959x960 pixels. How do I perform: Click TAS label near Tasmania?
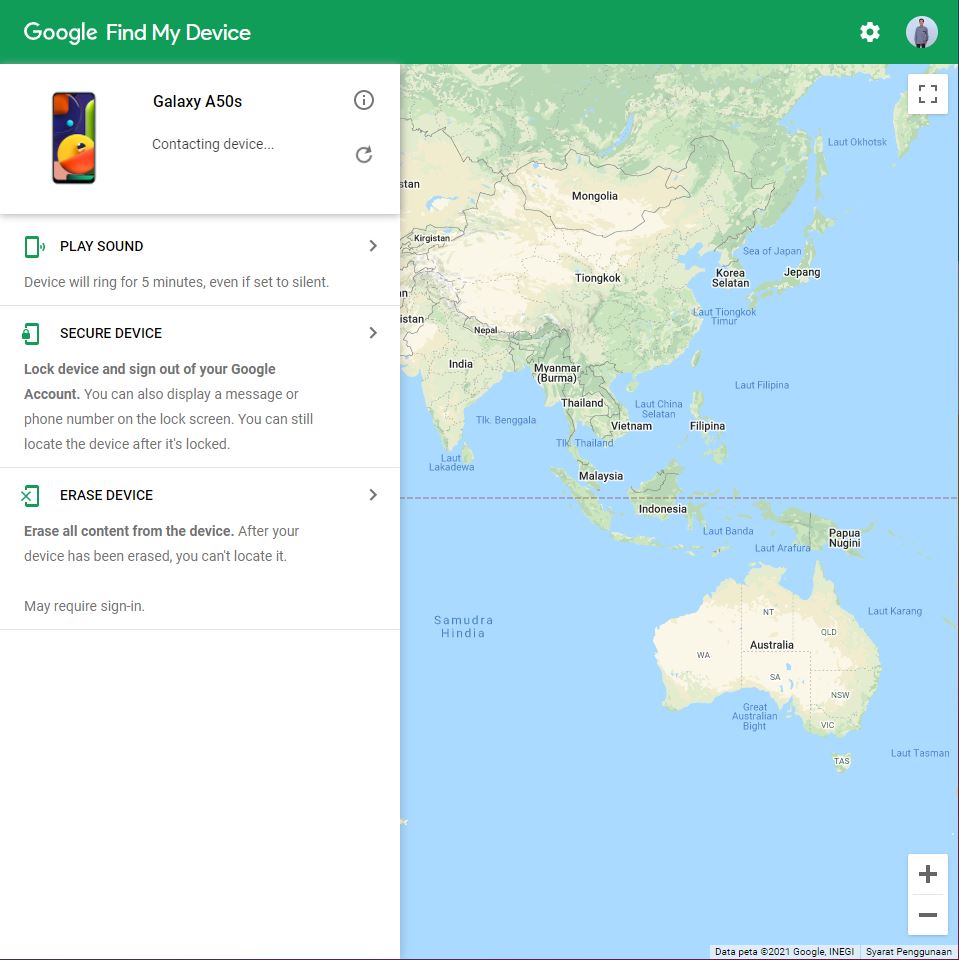841,761
